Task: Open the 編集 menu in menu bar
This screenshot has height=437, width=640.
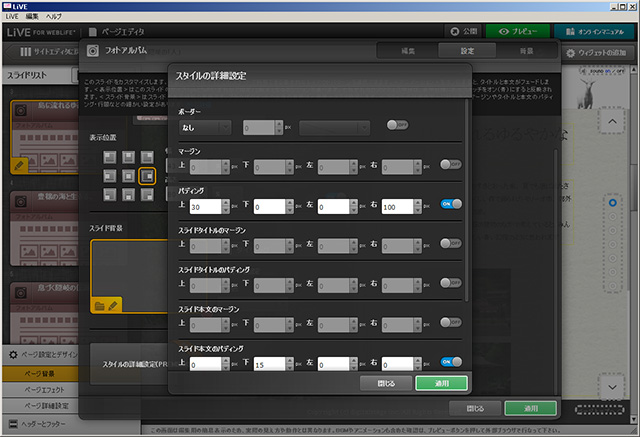Action: (x=33, y=18)
